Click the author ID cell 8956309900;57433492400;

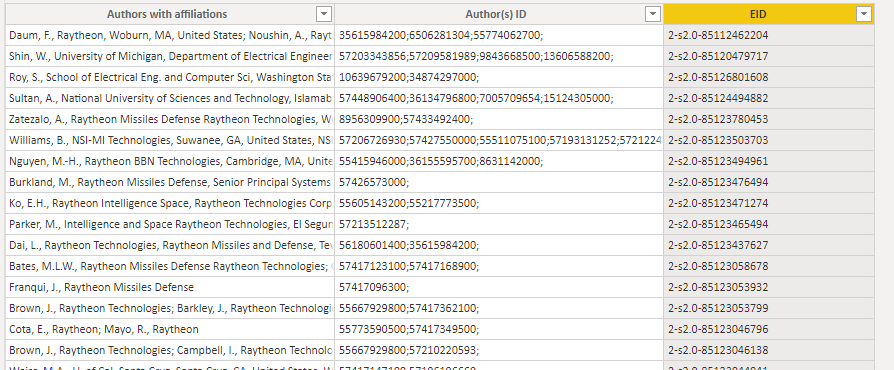[x=499, y=120]
